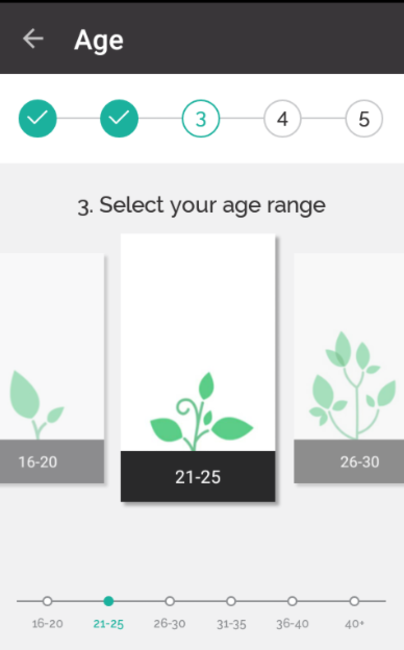The height and width of the screenshot is (650, 404).
Task: Tap the curly sprout plant icon
Action: point(201,411)
